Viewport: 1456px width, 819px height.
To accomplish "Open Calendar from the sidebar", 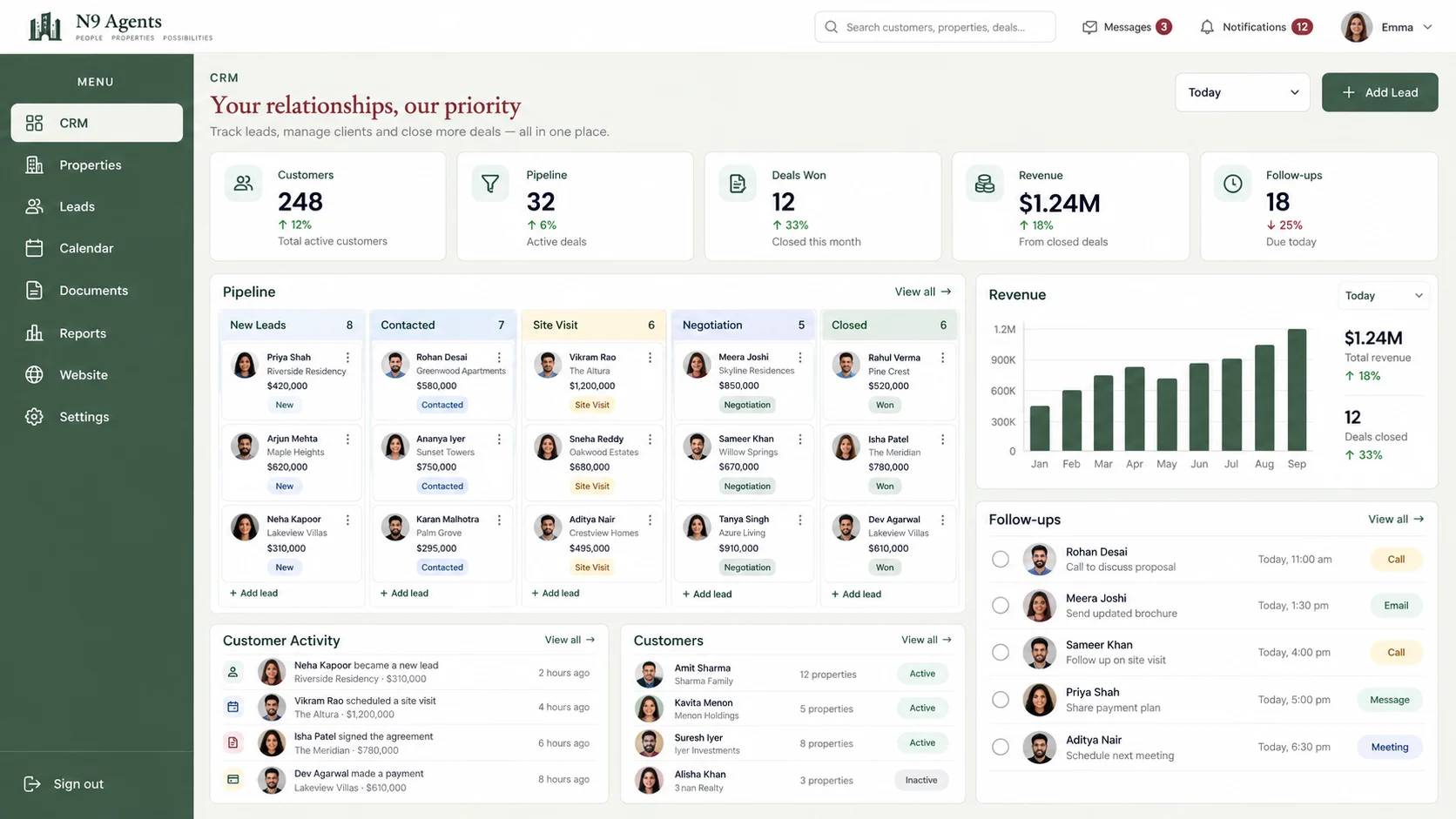I will 97,248.
